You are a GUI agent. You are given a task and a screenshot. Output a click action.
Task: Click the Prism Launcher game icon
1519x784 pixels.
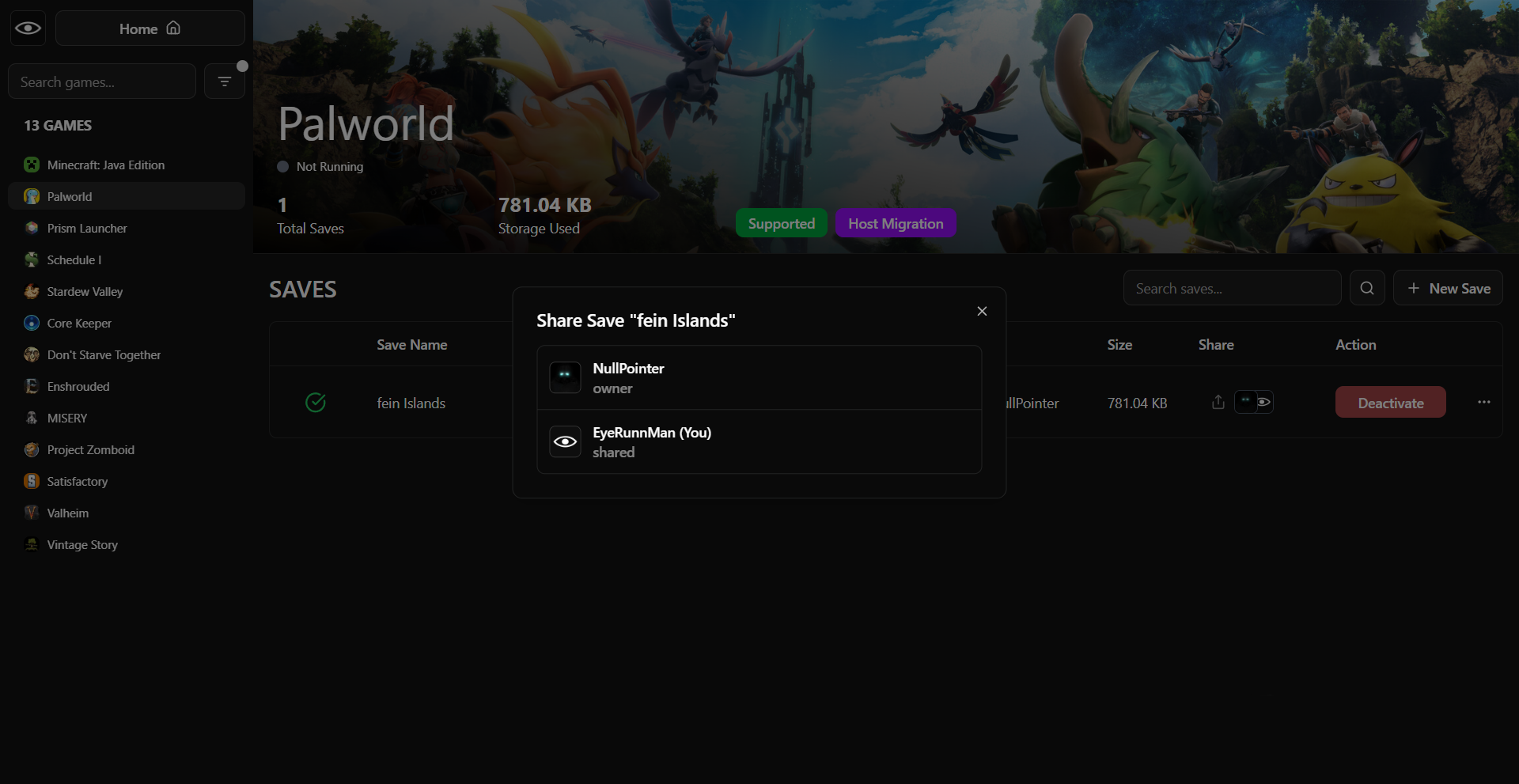(32, 228)
